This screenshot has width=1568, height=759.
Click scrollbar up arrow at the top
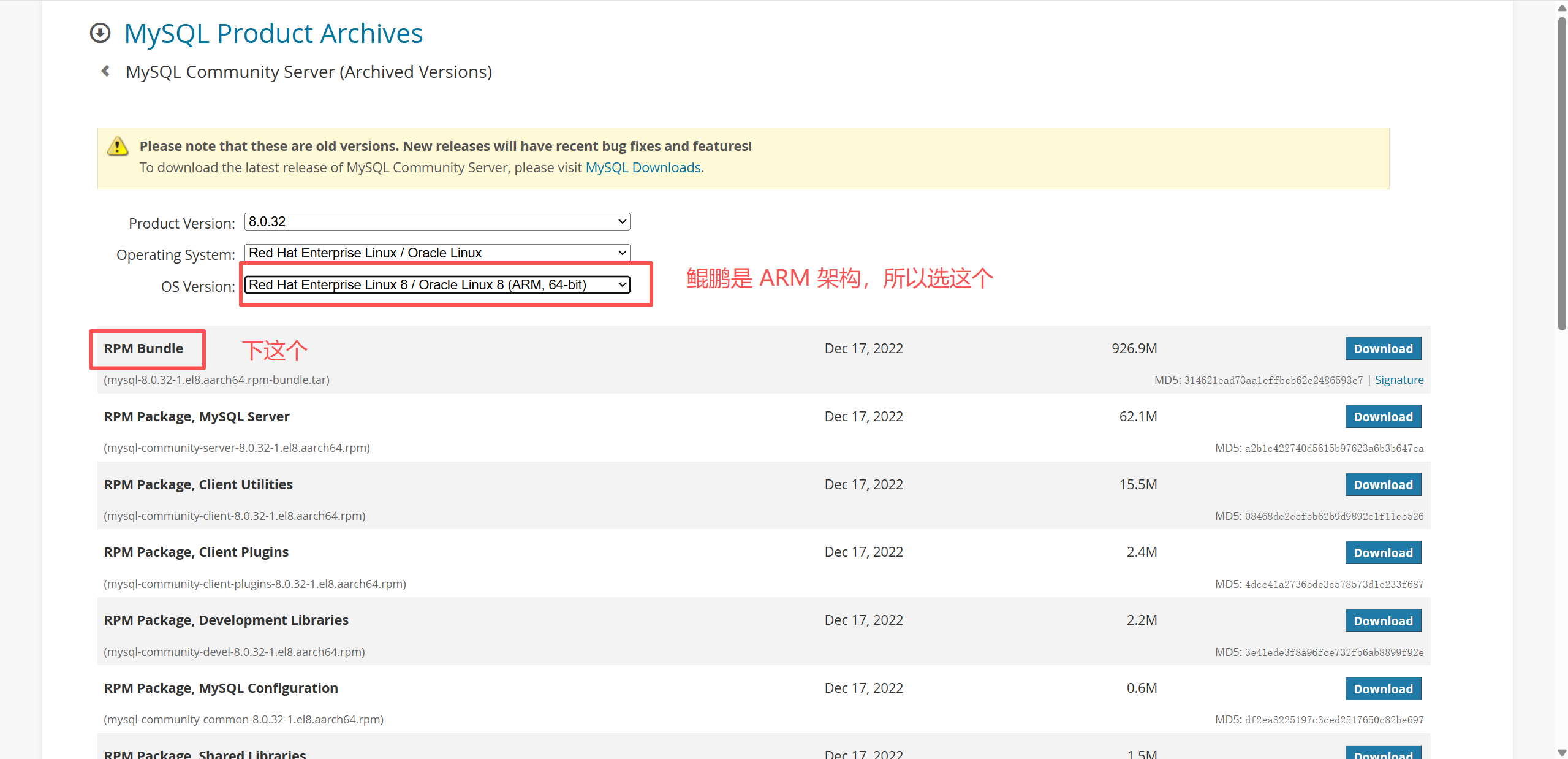click(x=1562, y=7)
